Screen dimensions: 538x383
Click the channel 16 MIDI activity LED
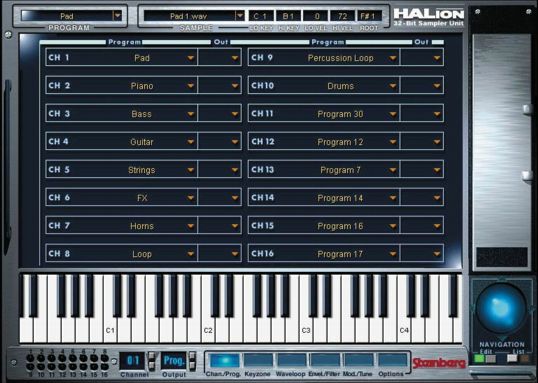[x=105, y=367]
